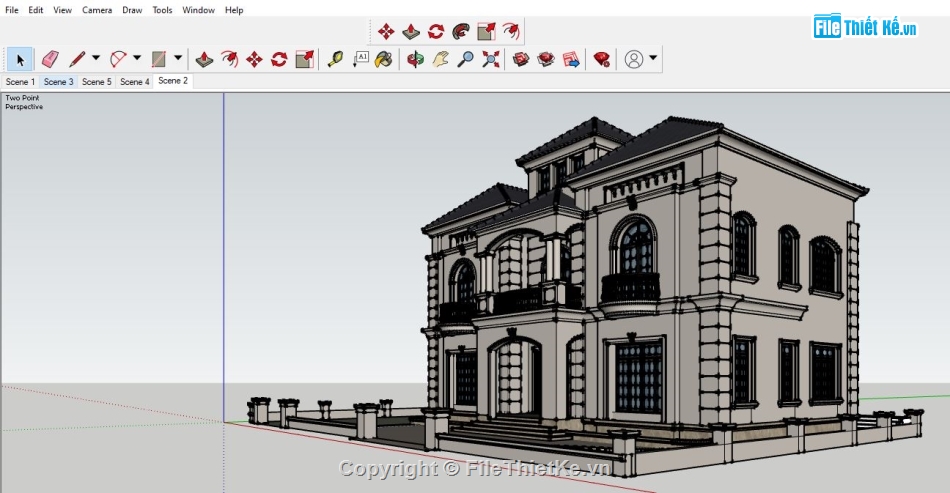Switch to the Scene 3 tab

tap(58, 82)
